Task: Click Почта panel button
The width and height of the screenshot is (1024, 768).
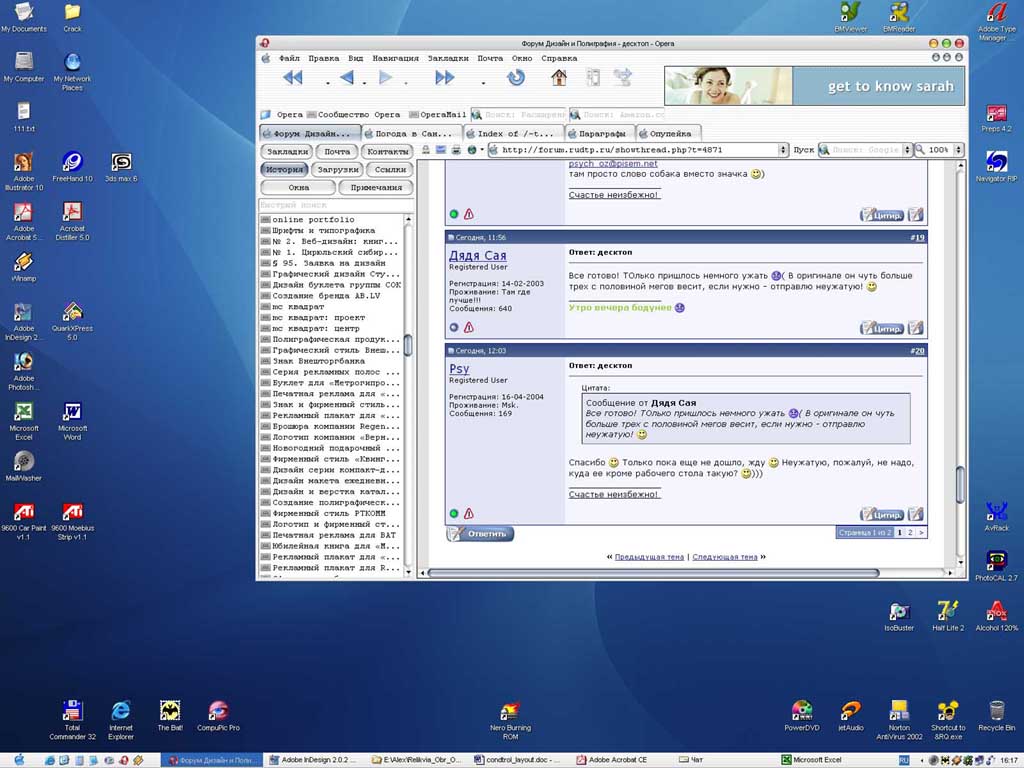Action: 337,152
